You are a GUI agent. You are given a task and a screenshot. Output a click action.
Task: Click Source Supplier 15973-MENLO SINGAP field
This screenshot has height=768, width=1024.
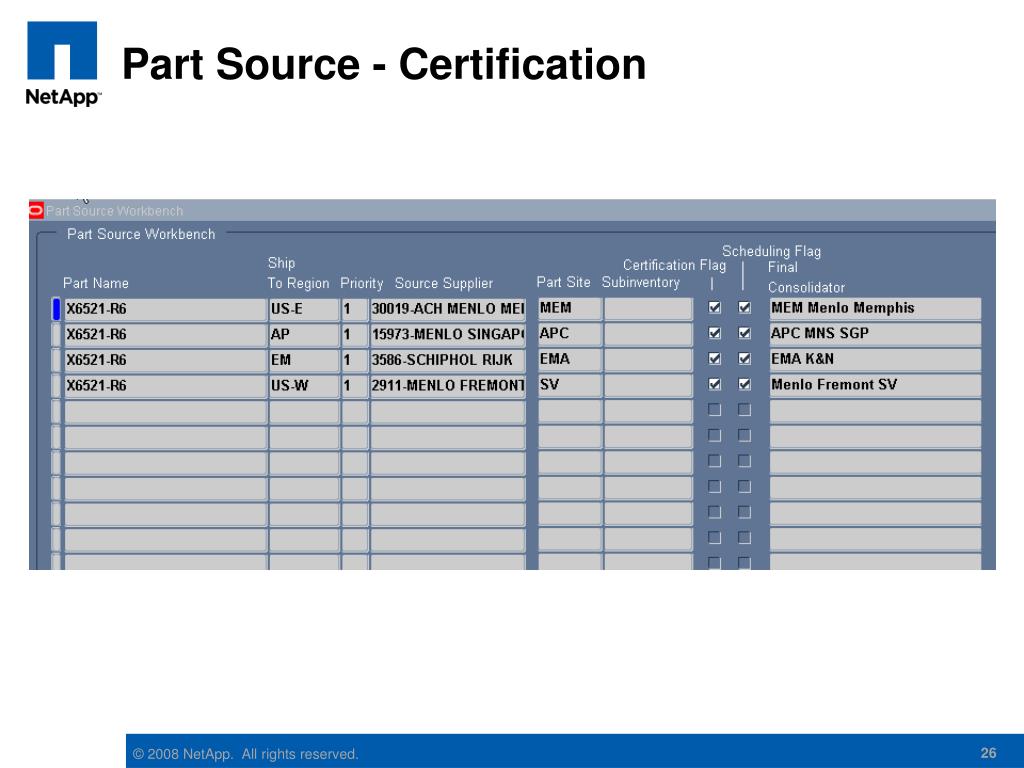[x=447, y=334]
